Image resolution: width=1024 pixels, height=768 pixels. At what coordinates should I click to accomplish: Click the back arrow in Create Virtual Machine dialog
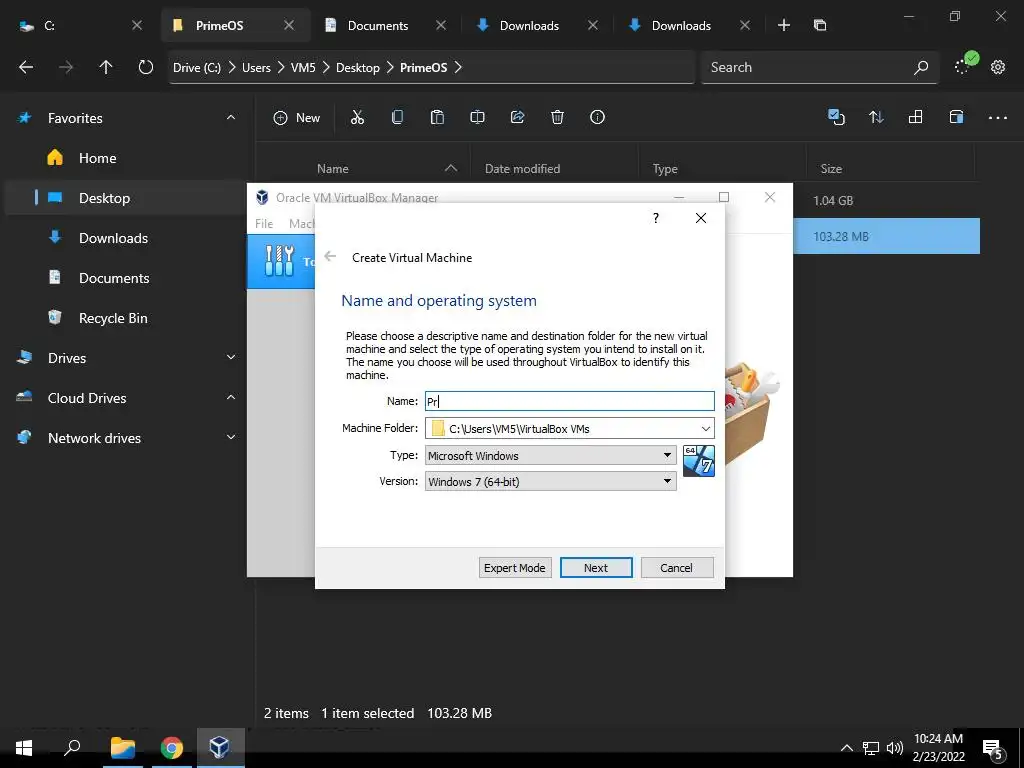330,257
